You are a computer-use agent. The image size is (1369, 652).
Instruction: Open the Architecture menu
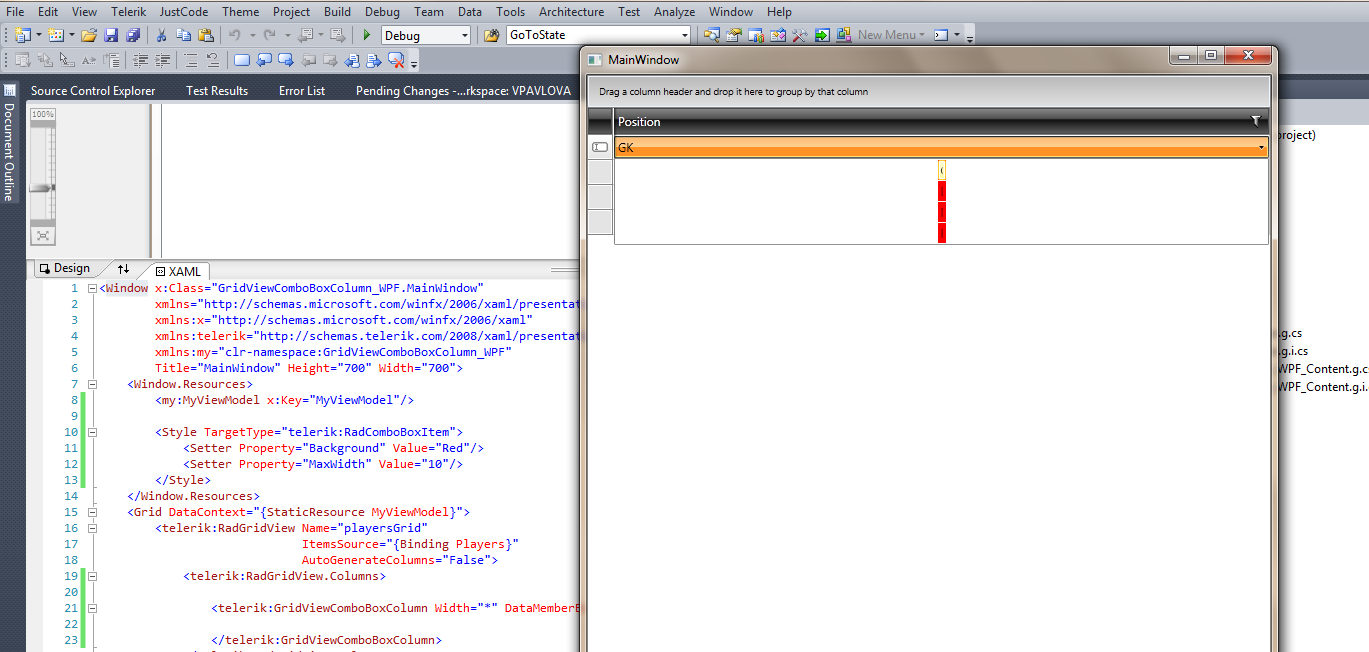(x=571, y=12)
